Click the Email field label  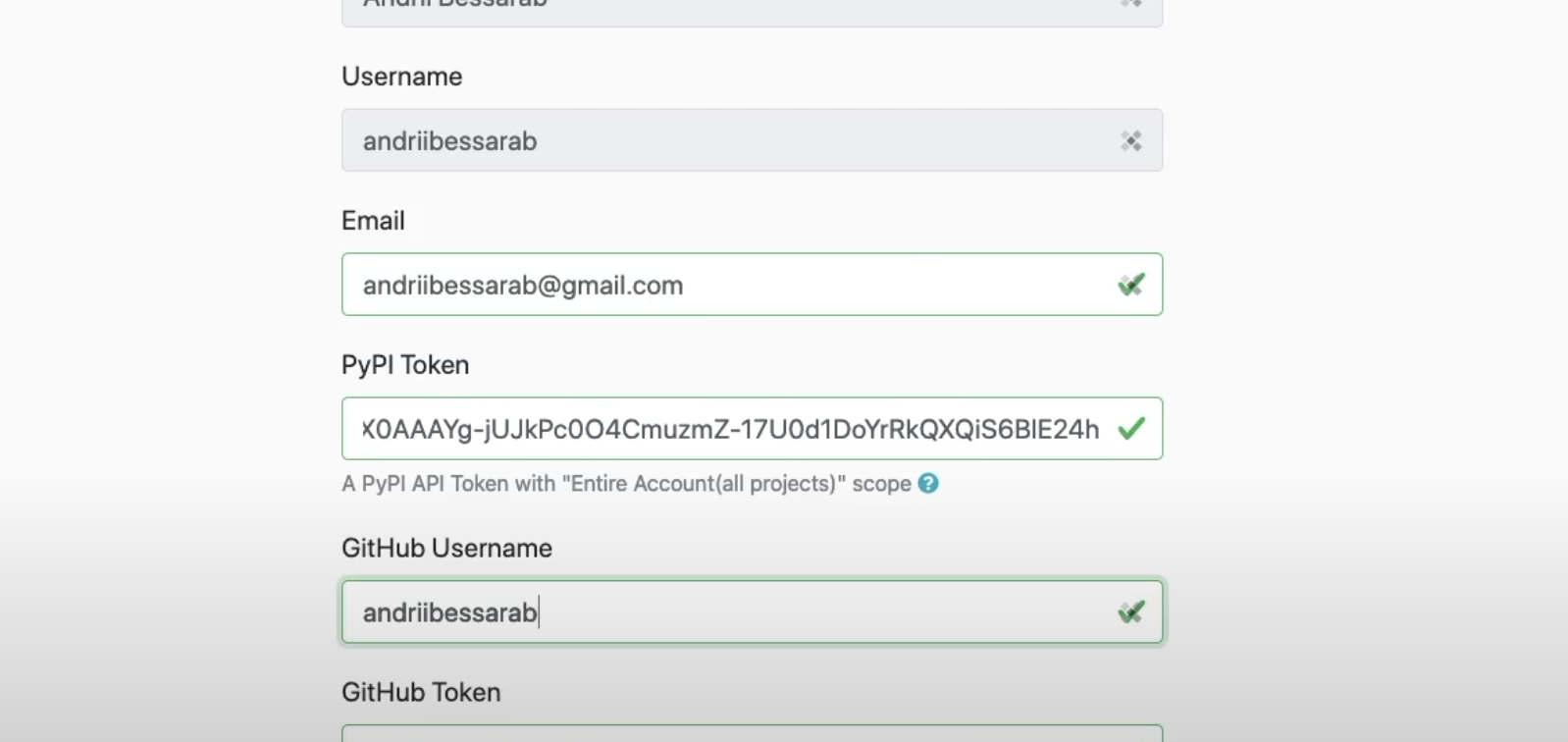pyautogui.click(x=373, y=221)
